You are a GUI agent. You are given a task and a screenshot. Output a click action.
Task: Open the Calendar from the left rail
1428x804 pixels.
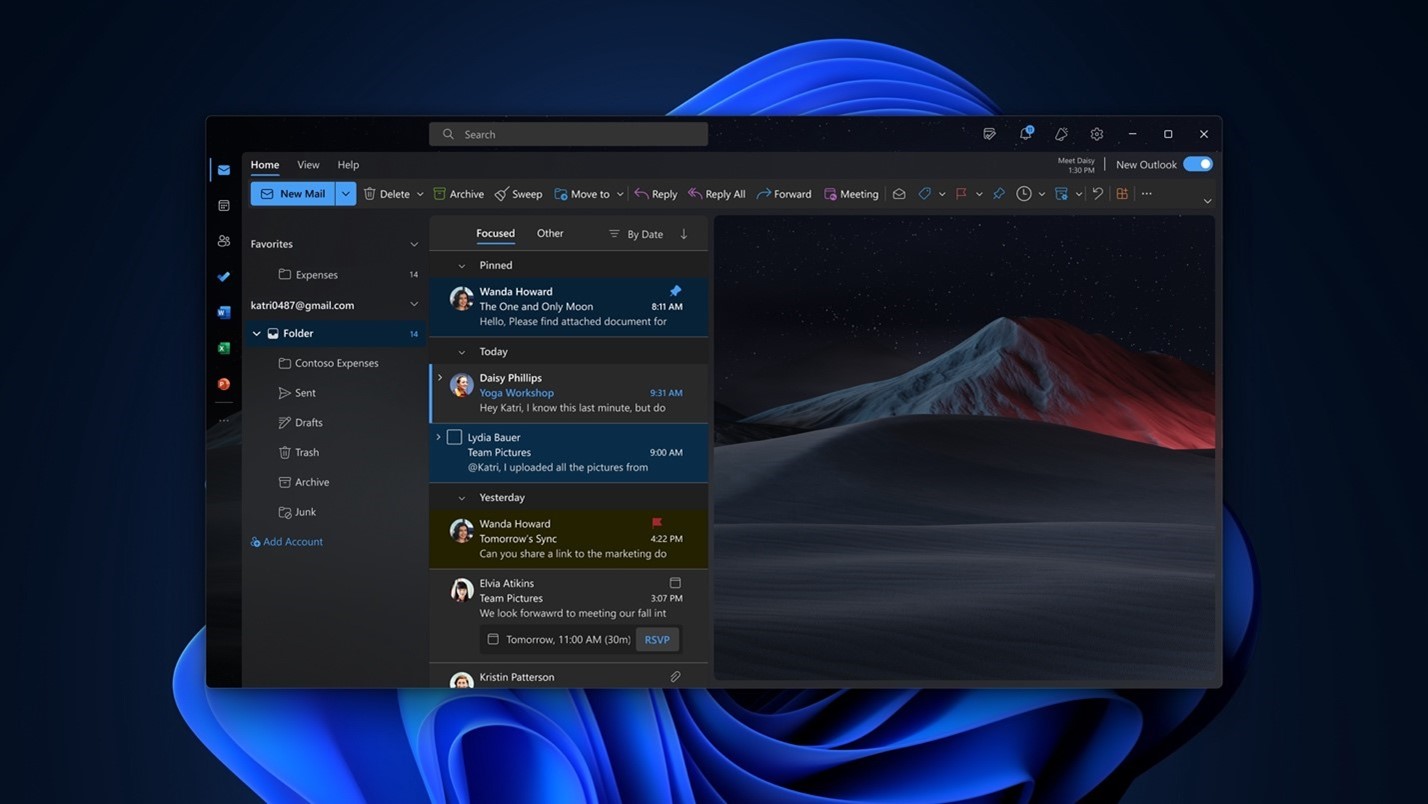tap(223, 205)
